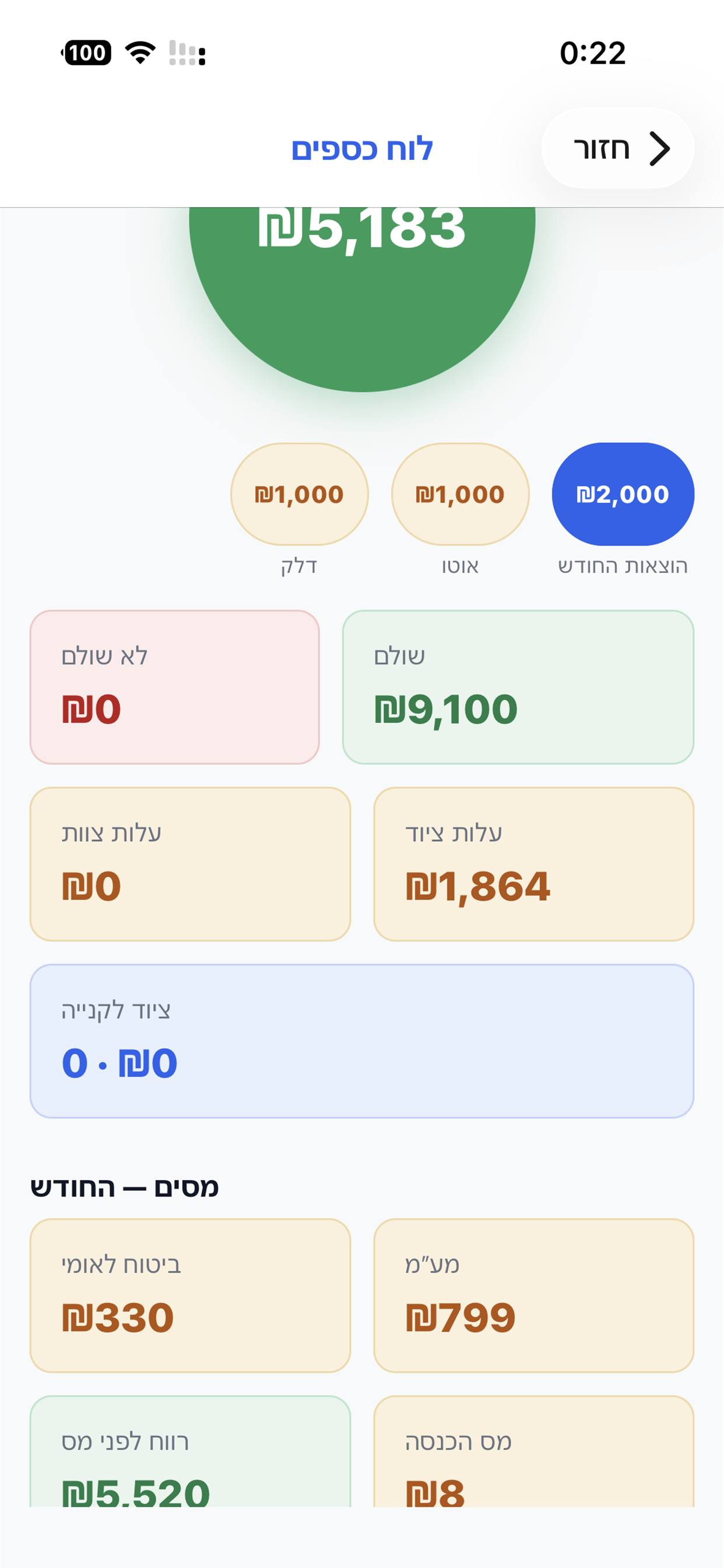Expand the ציוד לקנייה card
The image size is (724, 1568).
[x=362, y=1041]
